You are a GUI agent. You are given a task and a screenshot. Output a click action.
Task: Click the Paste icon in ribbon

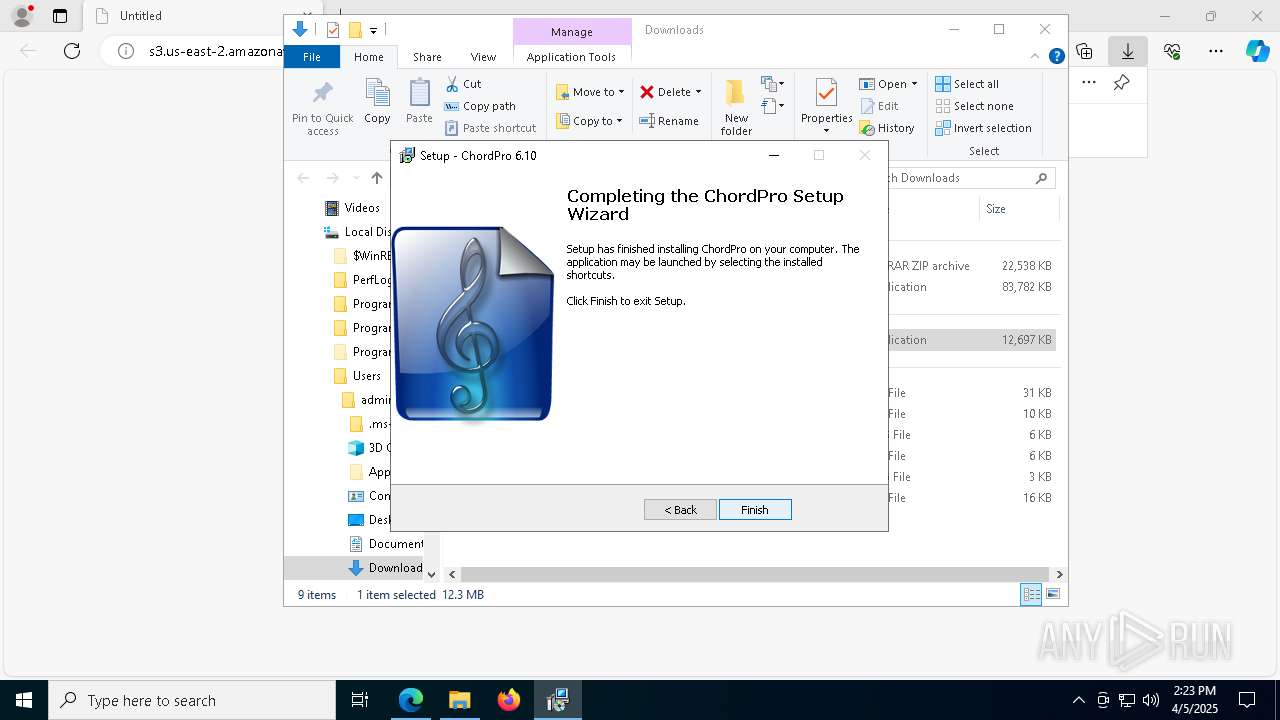coord(419,101)
